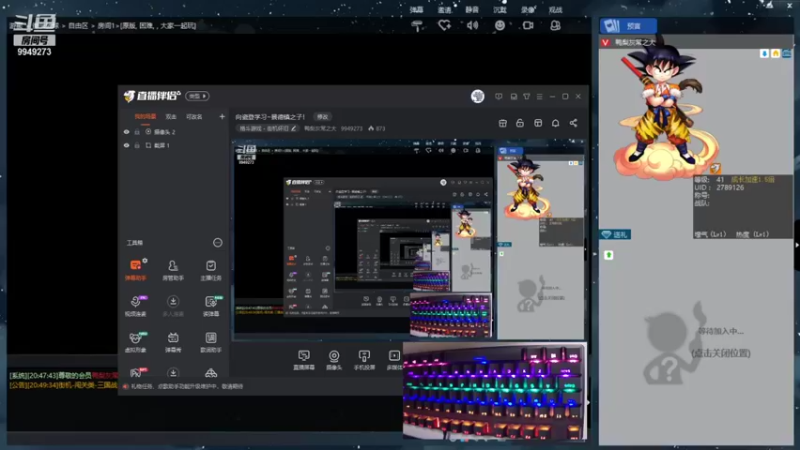Open the bell notification icon
Screen dimensions: 800x450
[556, 123]
